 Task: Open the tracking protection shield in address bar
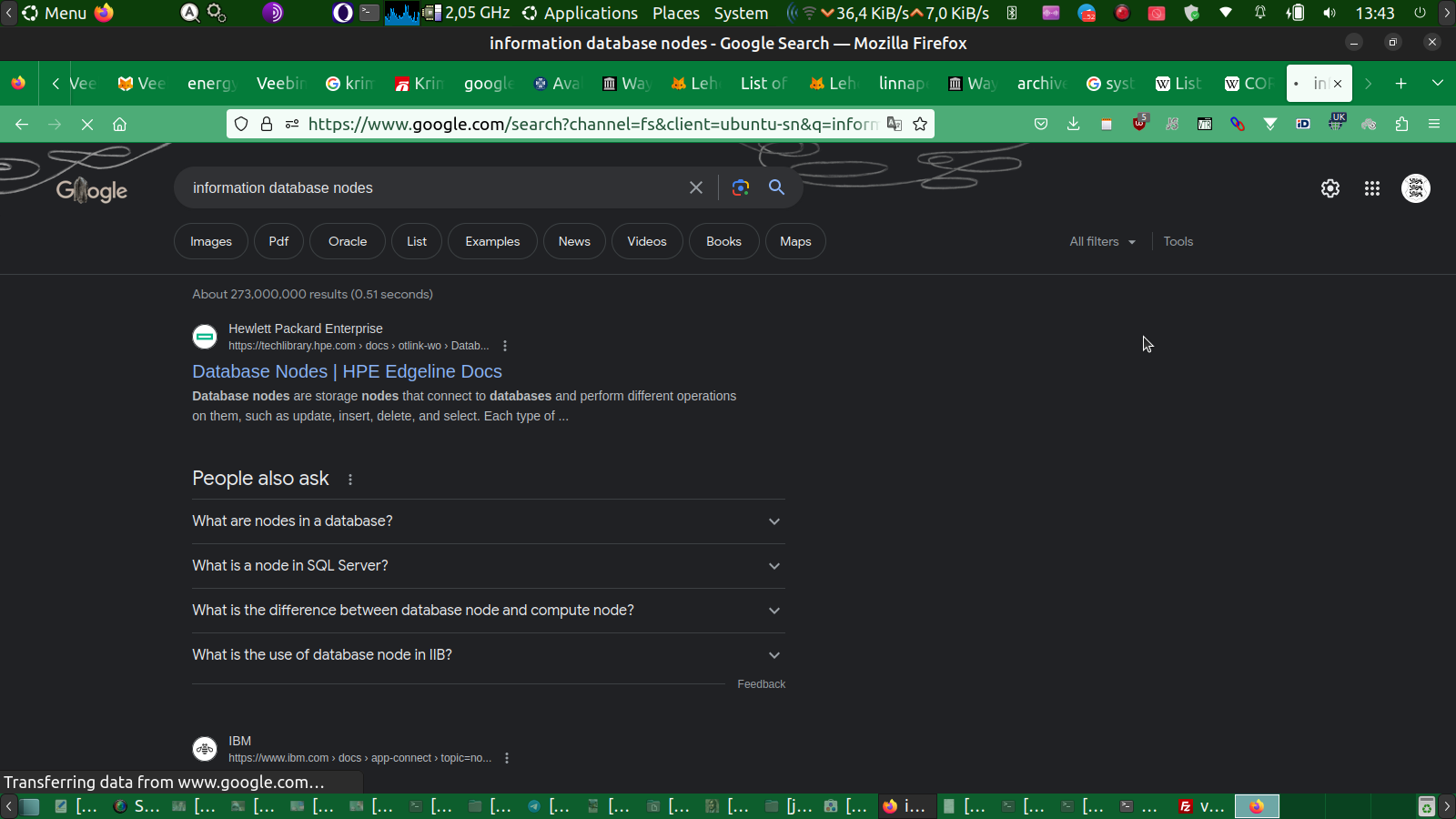pos(241,125)
